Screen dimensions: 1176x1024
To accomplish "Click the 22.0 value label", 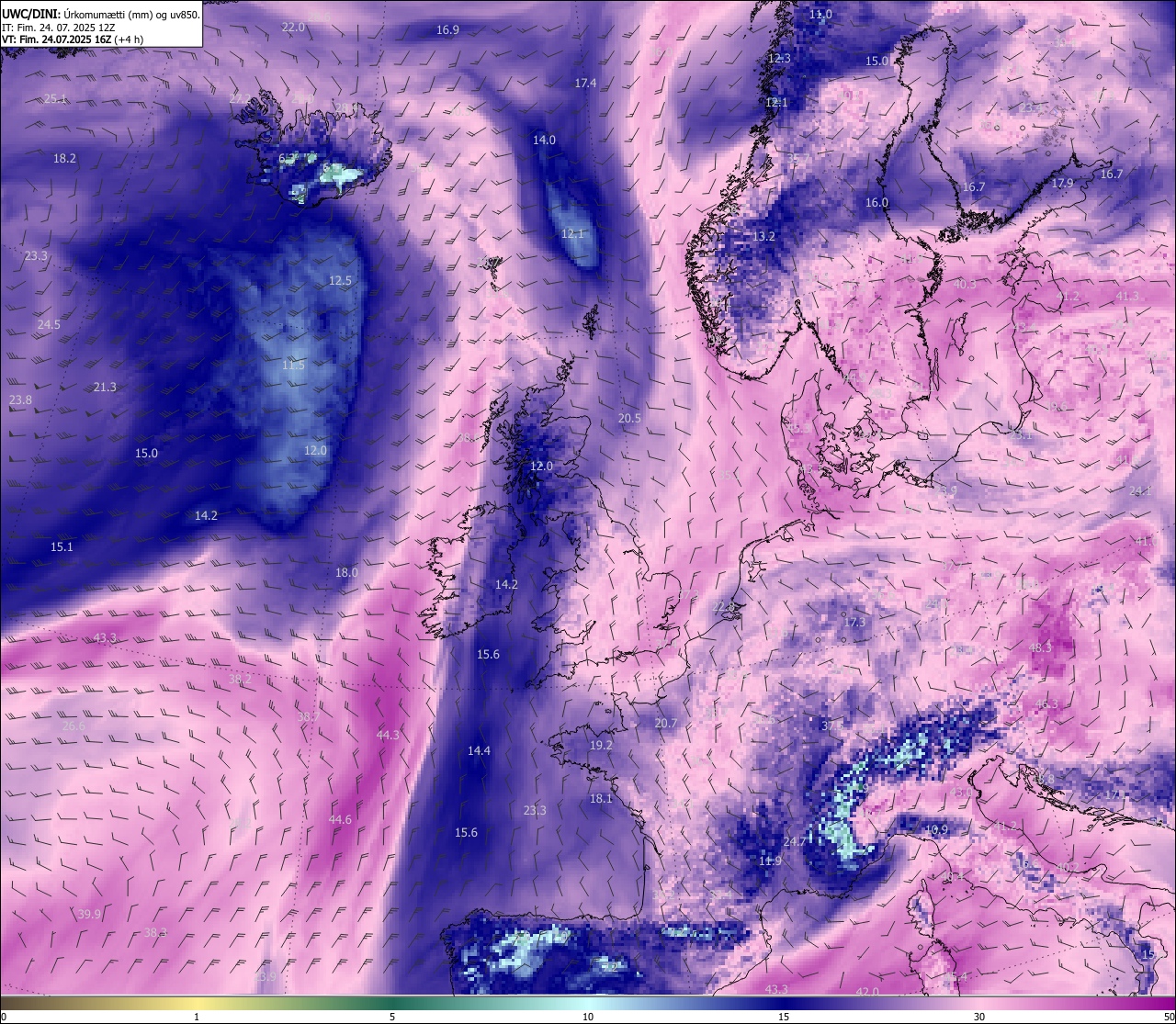I will point(293,28).
